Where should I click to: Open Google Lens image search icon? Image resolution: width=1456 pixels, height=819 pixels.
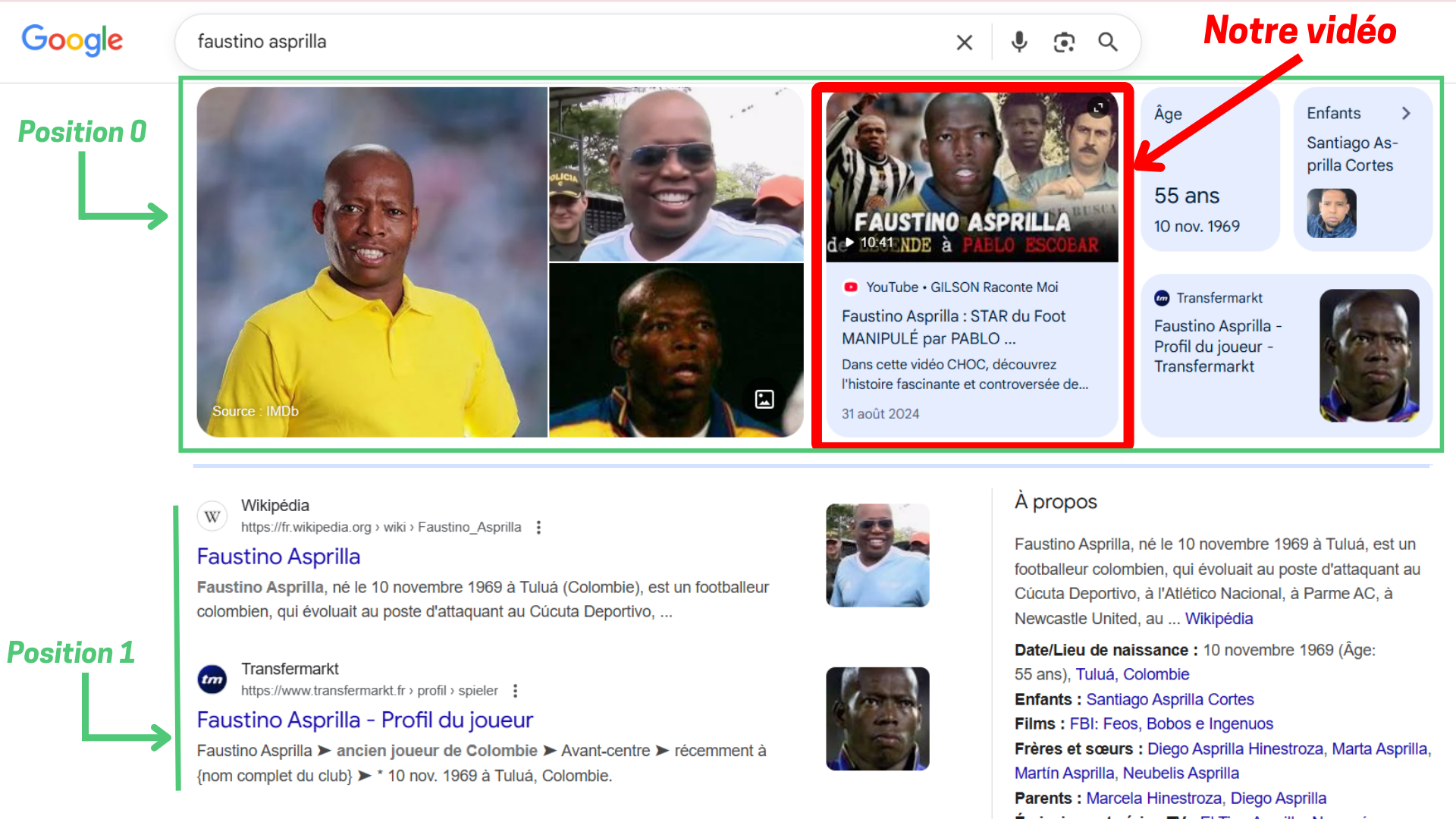[1064, 42]
